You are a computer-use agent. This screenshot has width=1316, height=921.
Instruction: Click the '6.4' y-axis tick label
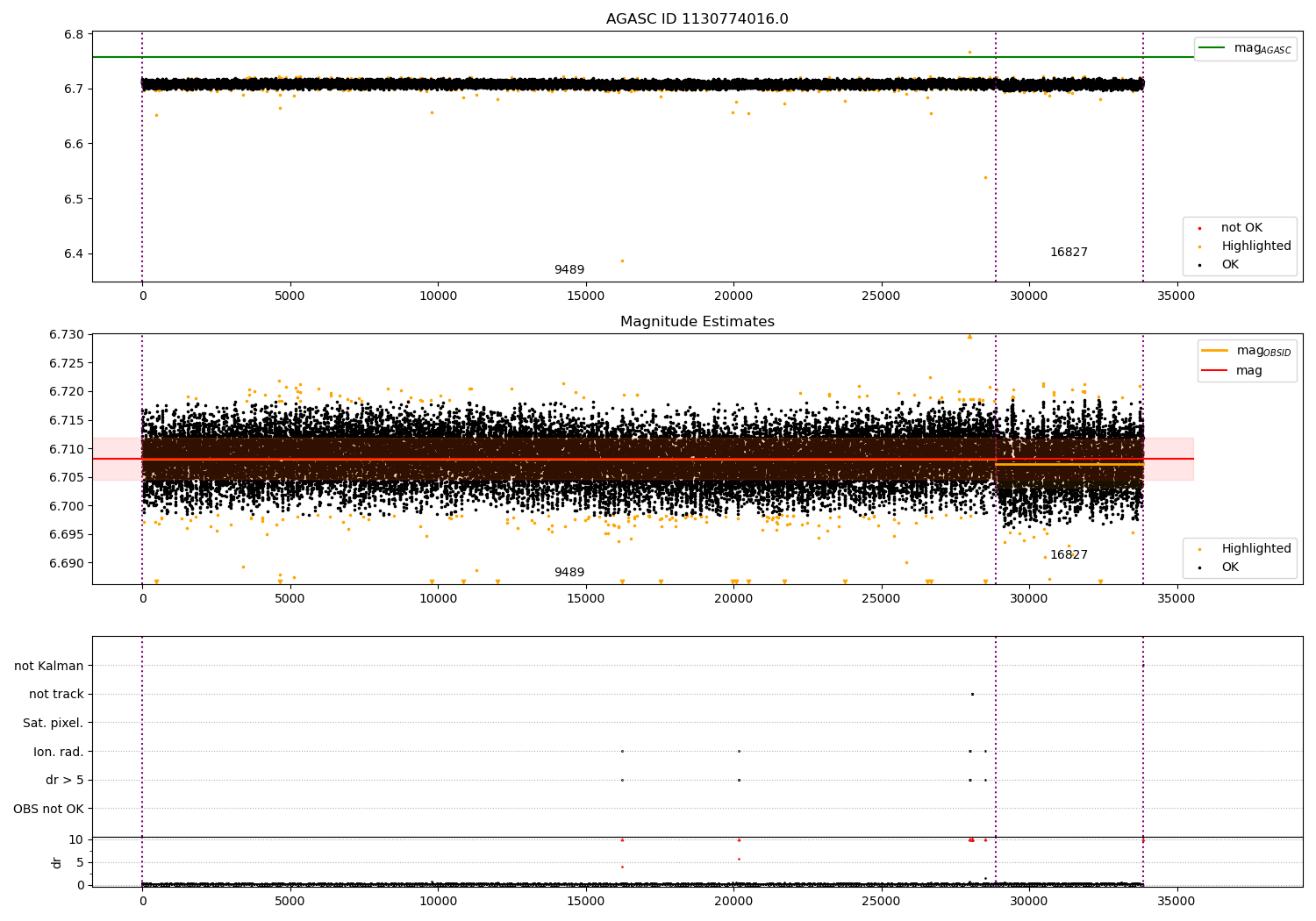click(75, 254)
